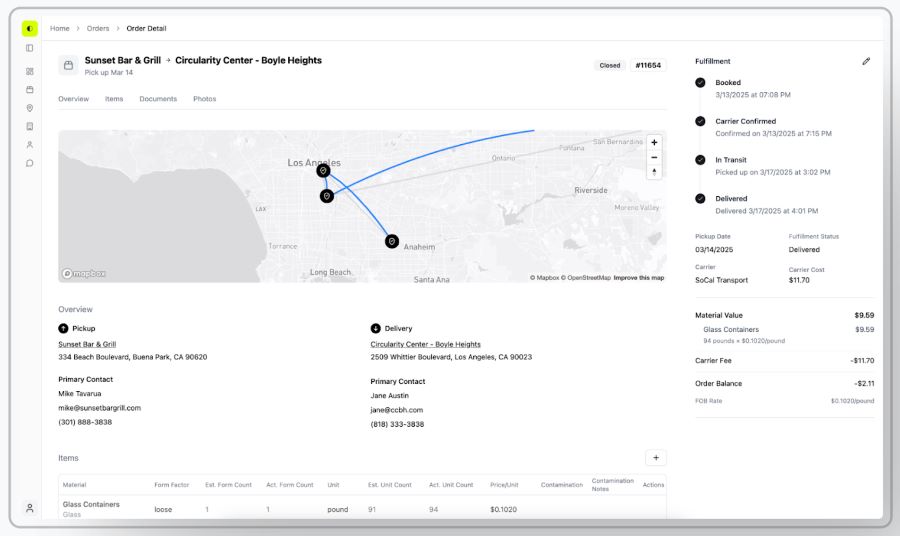
Task: Click Improve this map link
Action: [x=638, y=278]
